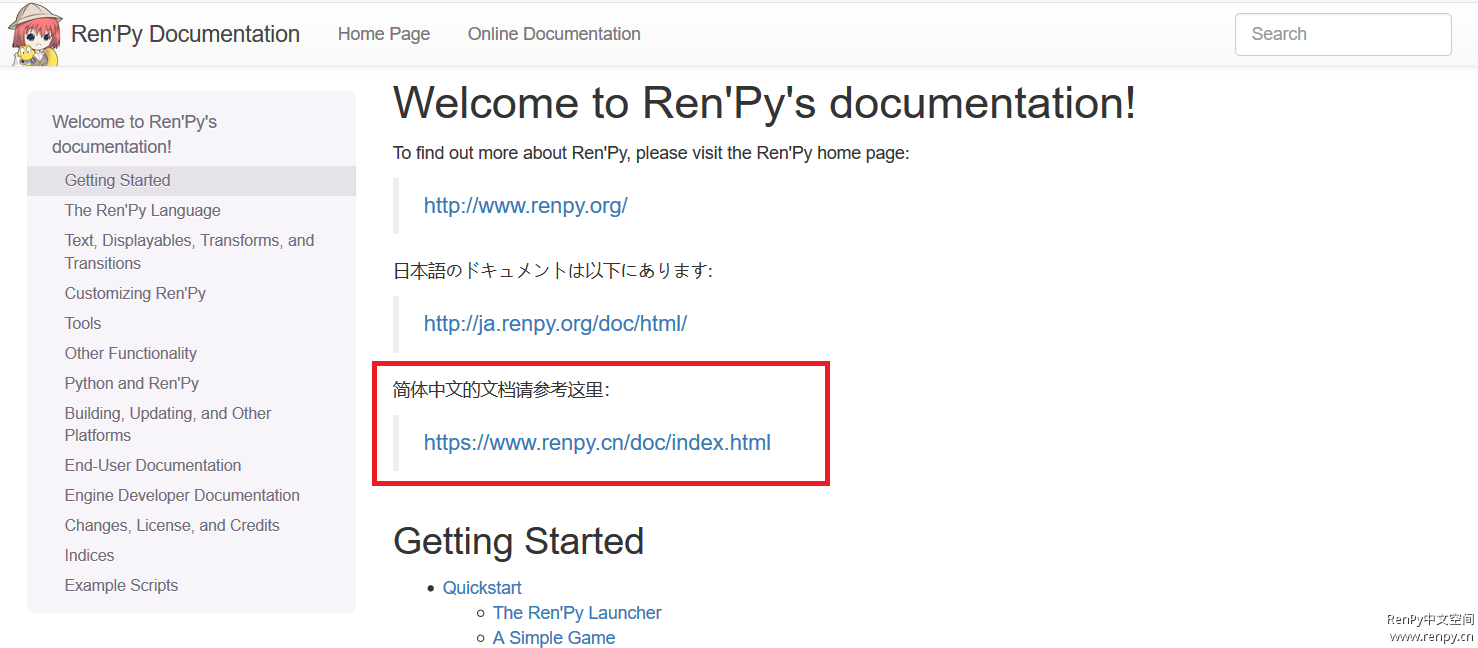Select The Ren'Py Language in sidebar
The image size is (1478, 648).
pyautogui.click(x=143, y=211)
